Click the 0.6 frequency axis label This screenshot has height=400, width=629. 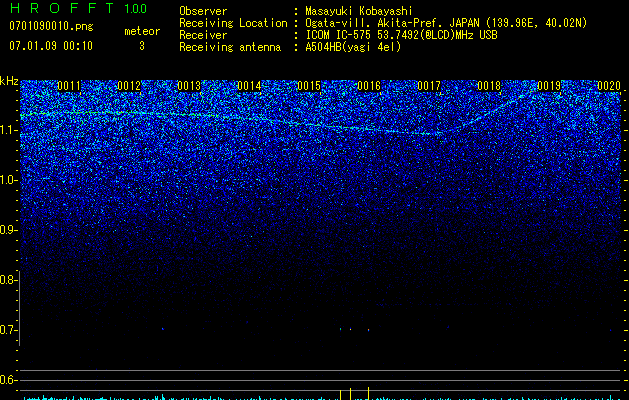tap(7, 380)
